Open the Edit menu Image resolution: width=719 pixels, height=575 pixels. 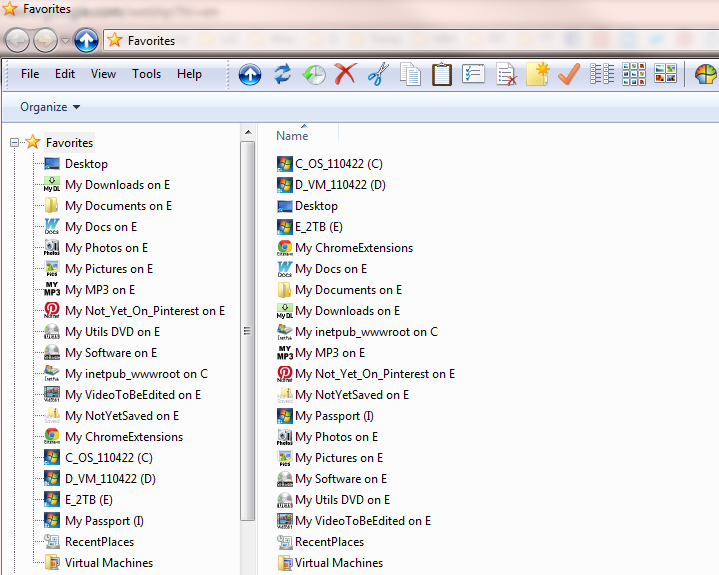pos(65,74)
